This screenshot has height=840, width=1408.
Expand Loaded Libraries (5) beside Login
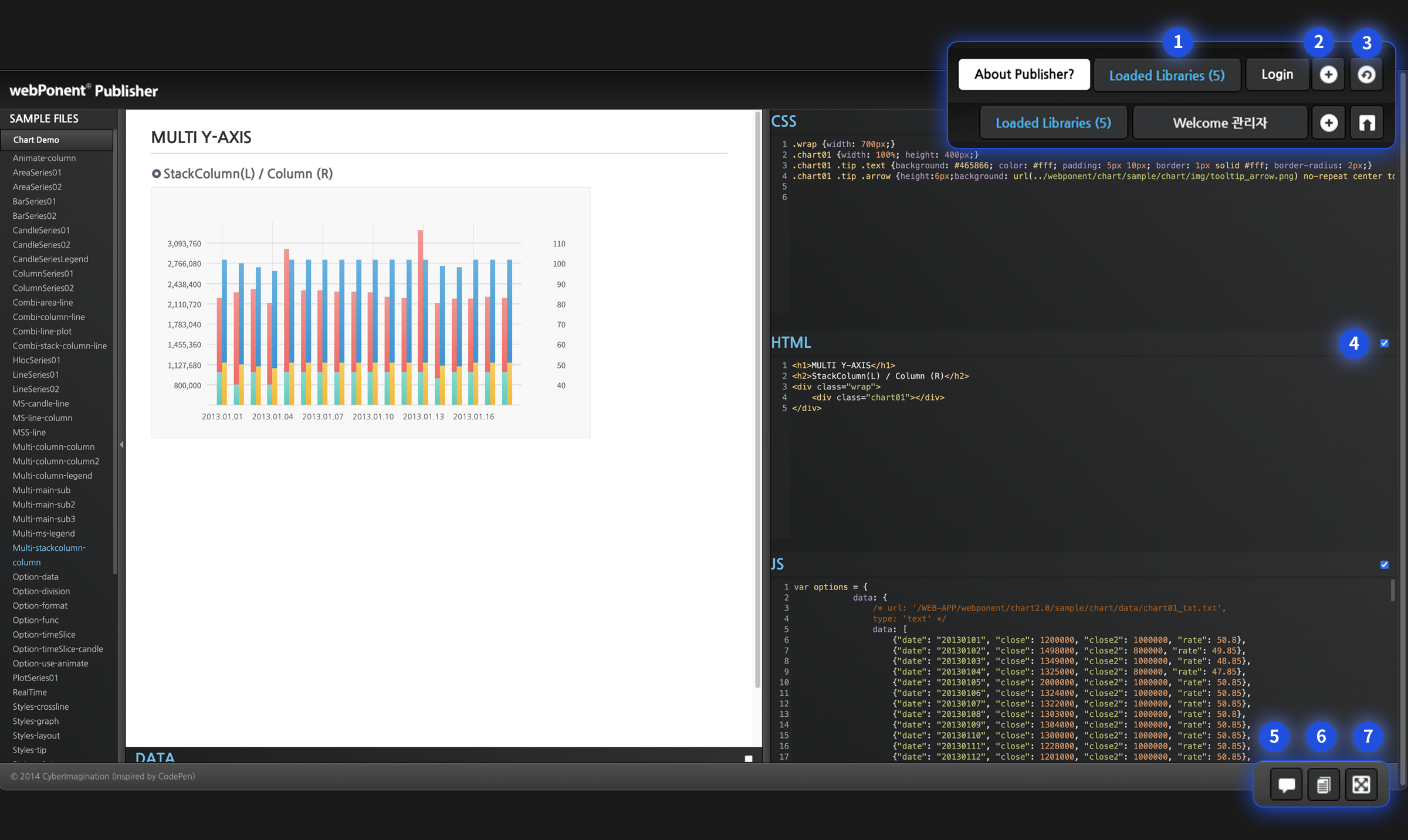1166,75
